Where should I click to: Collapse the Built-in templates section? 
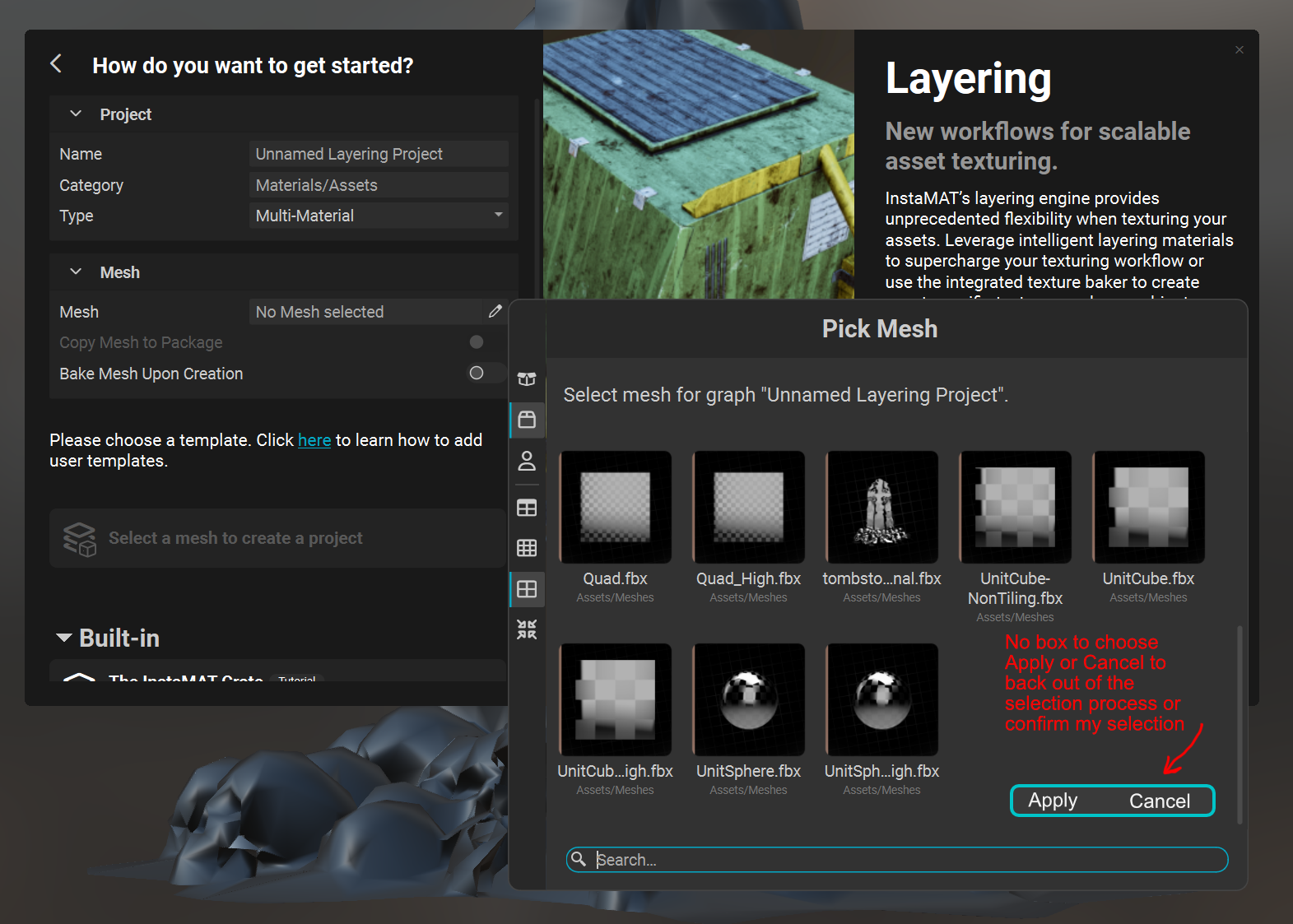tap(63, 638)
